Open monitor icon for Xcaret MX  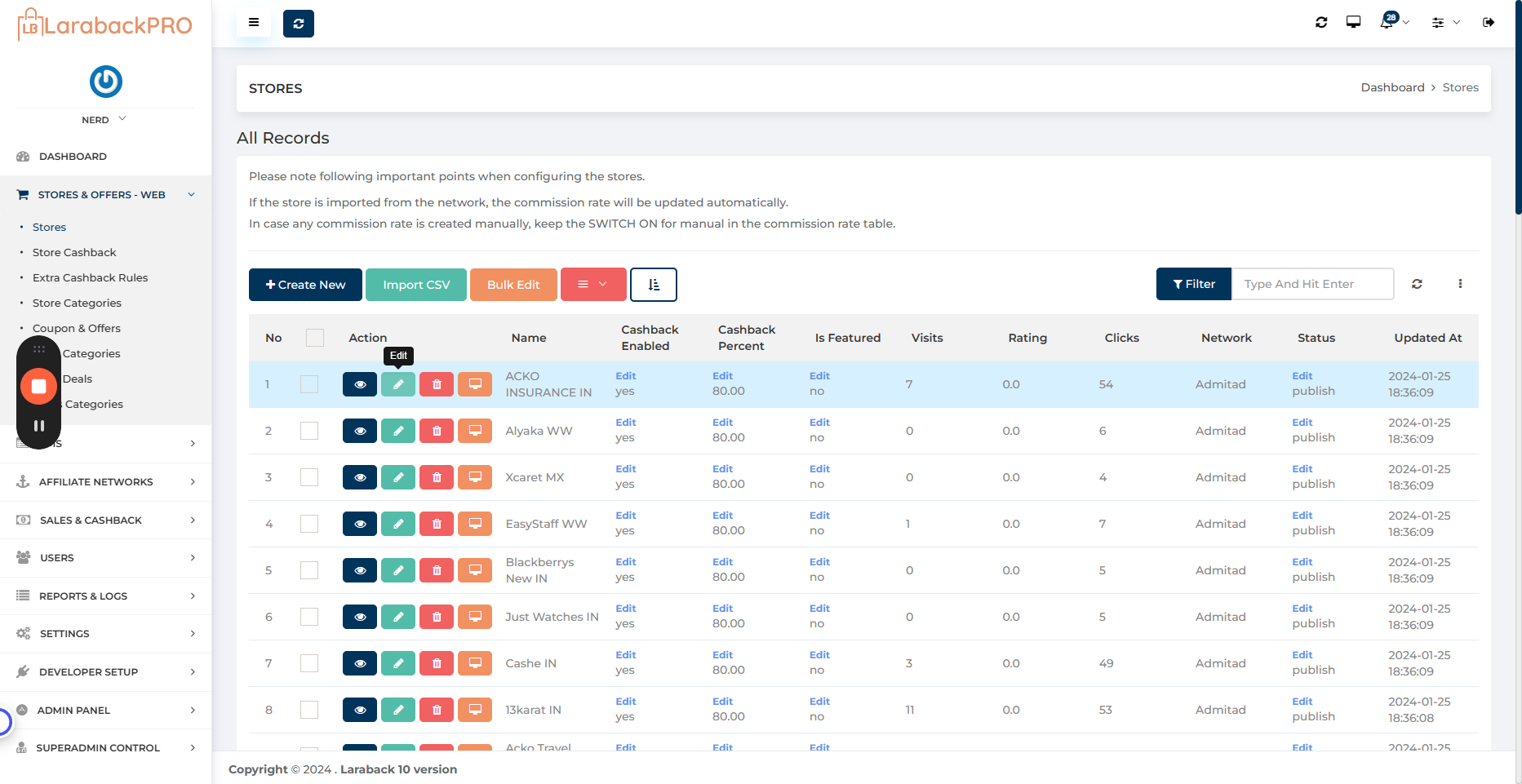point(475,477)
